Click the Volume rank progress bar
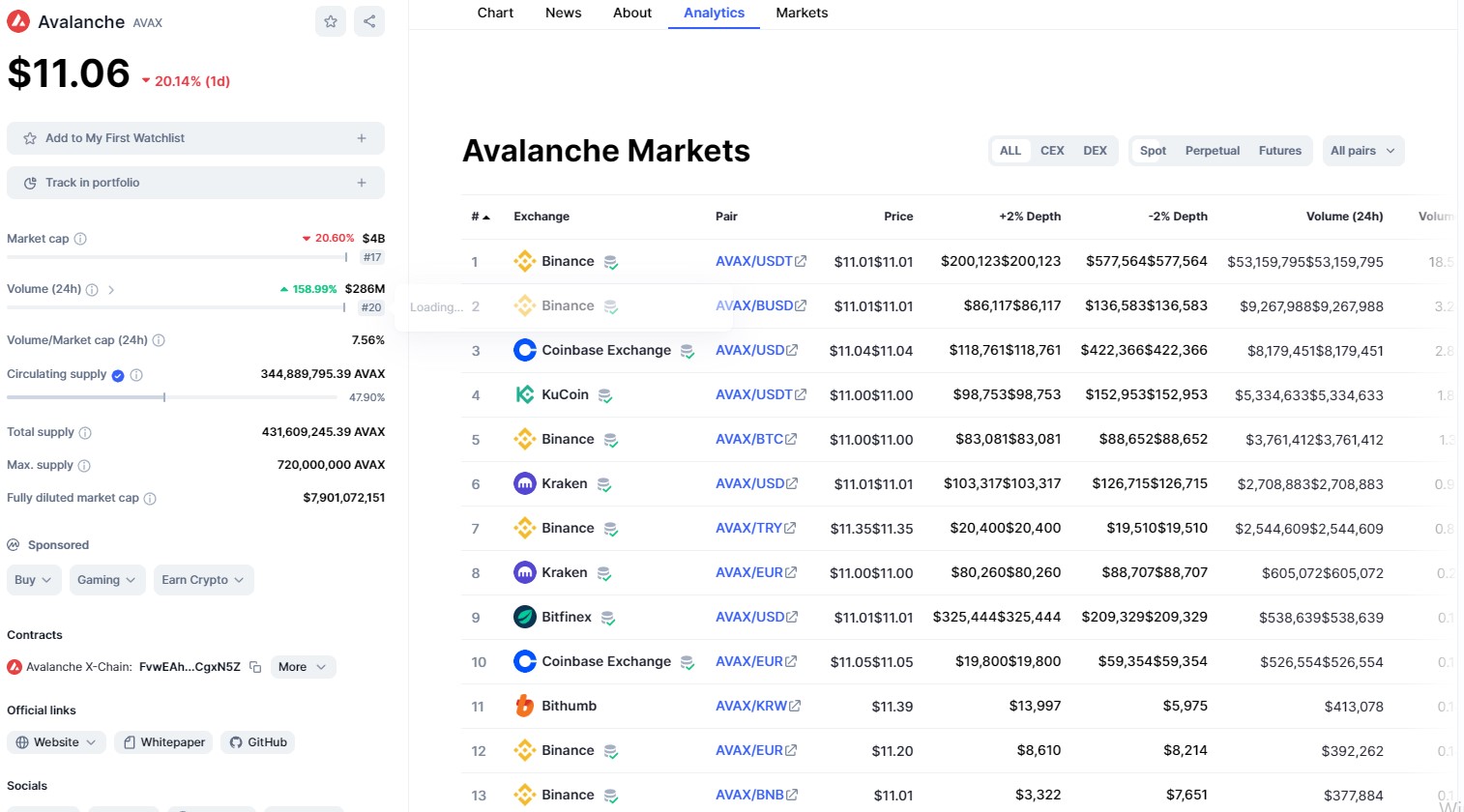Image resolution: width=1464 pixels, height=812 pixels. pos(176,307)
